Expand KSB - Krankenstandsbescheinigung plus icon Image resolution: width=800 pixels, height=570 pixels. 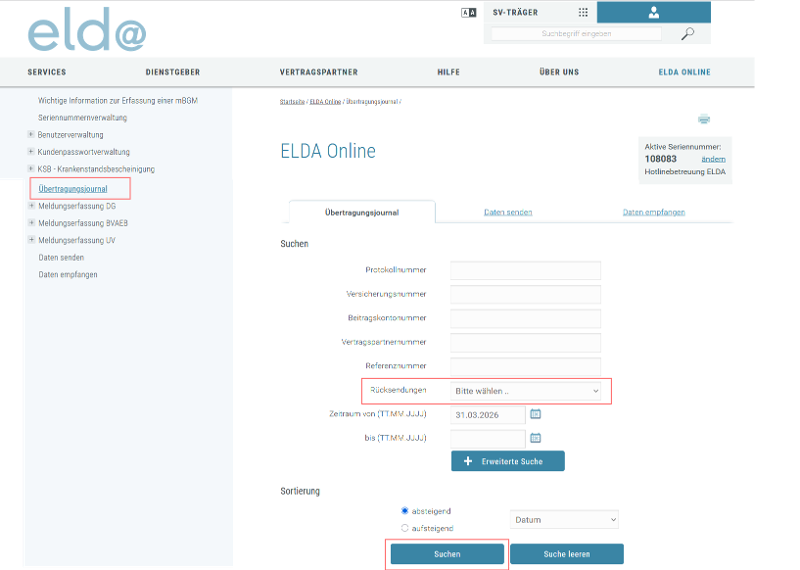(31, 168)
